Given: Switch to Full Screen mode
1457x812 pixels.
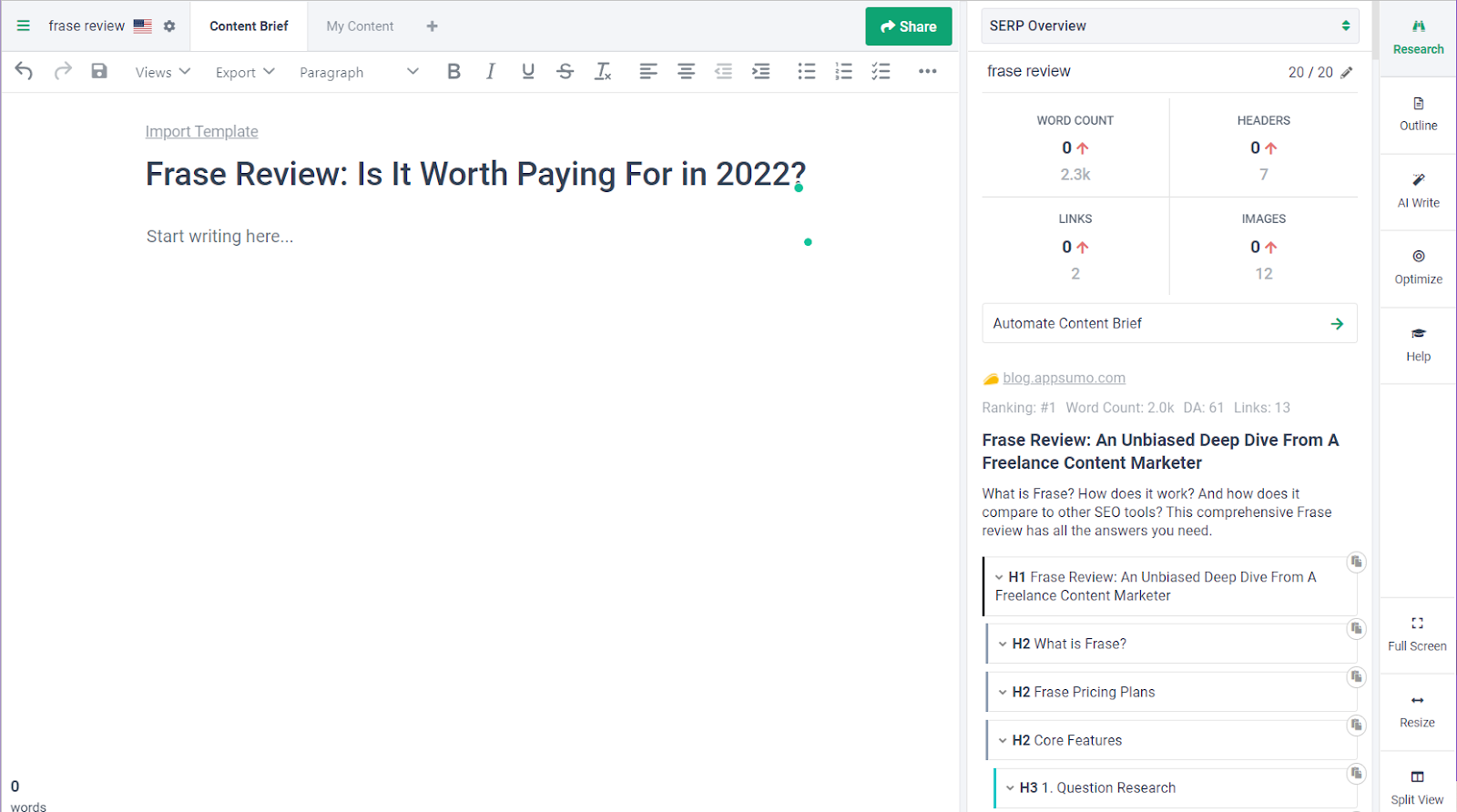Looking at the screenshot, I should pyautogui.click(x=1418, y=634).
